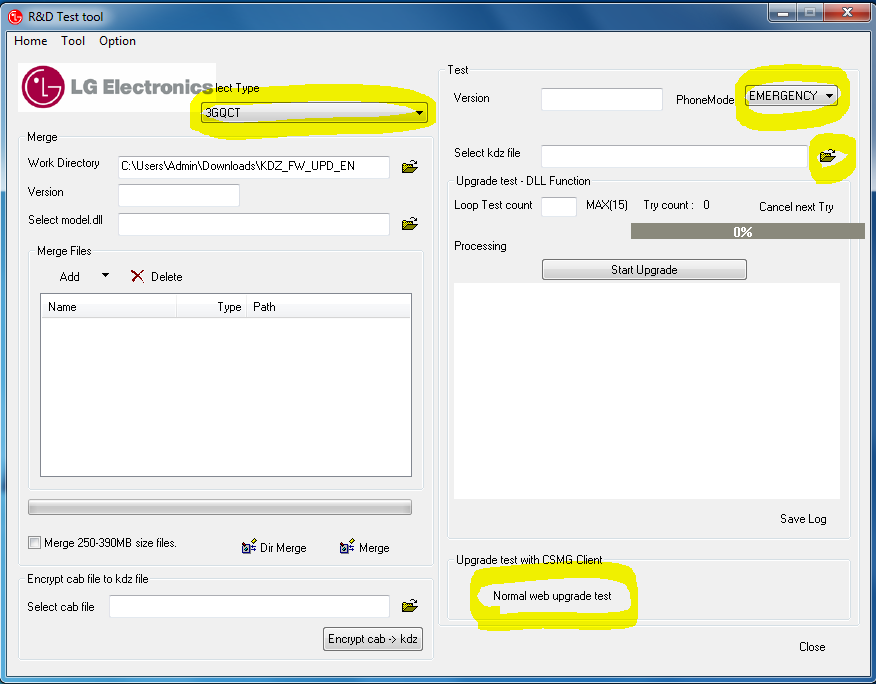Focus the Test Version input field

click(x=602, y=99)
